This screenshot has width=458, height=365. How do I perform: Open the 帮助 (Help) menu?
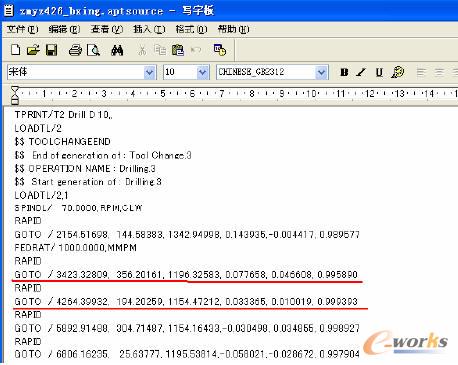(x=233, y=29)
